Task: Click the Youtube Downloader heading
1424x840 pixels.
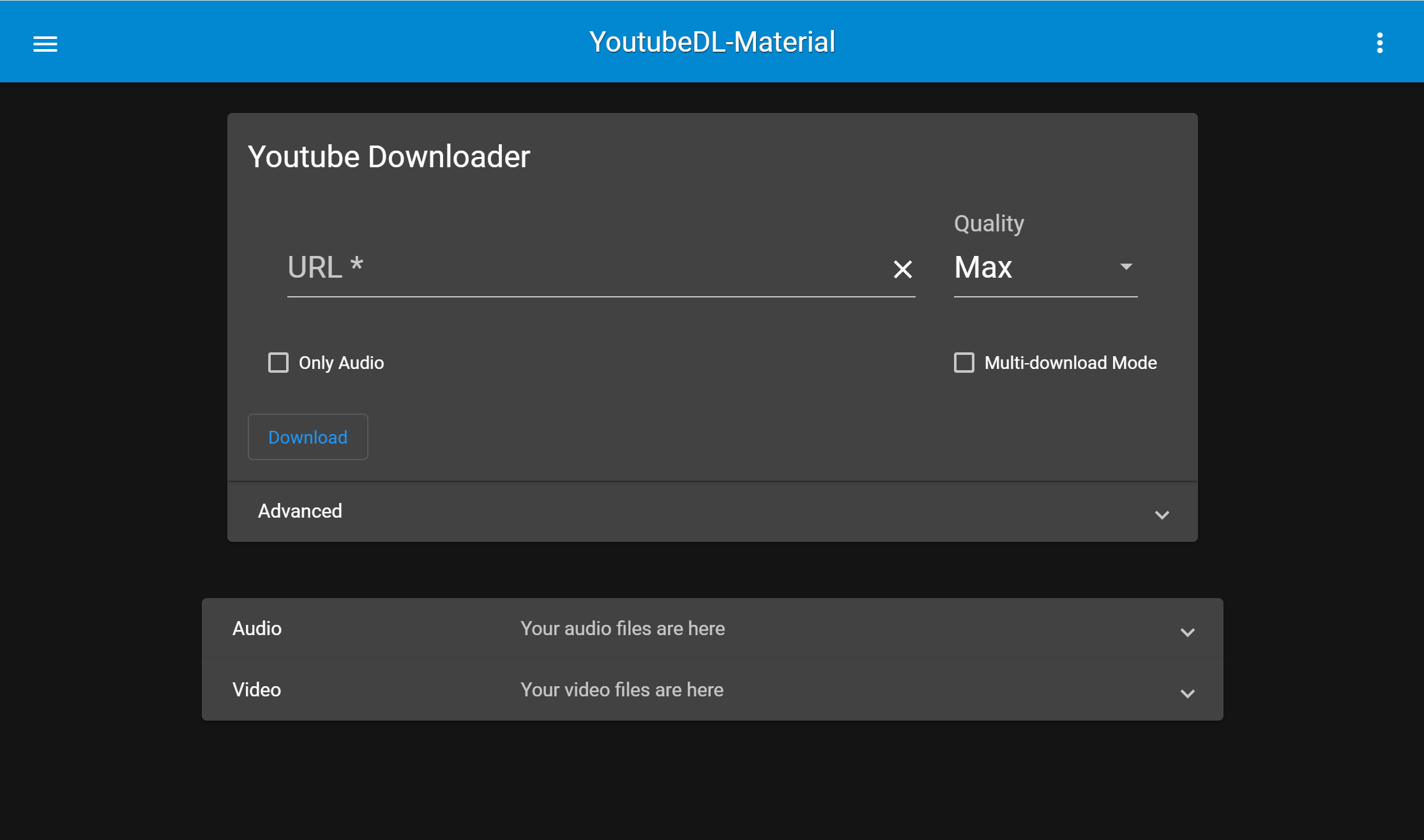Action: point(389,157)
